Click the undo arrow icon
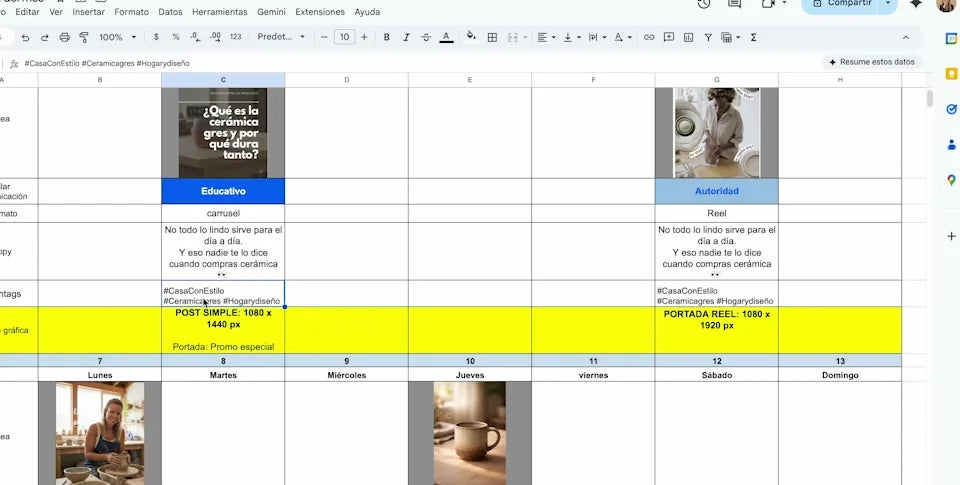Image resolution: width=960 pixels, height=485 pixels. [x=25, y=37]
